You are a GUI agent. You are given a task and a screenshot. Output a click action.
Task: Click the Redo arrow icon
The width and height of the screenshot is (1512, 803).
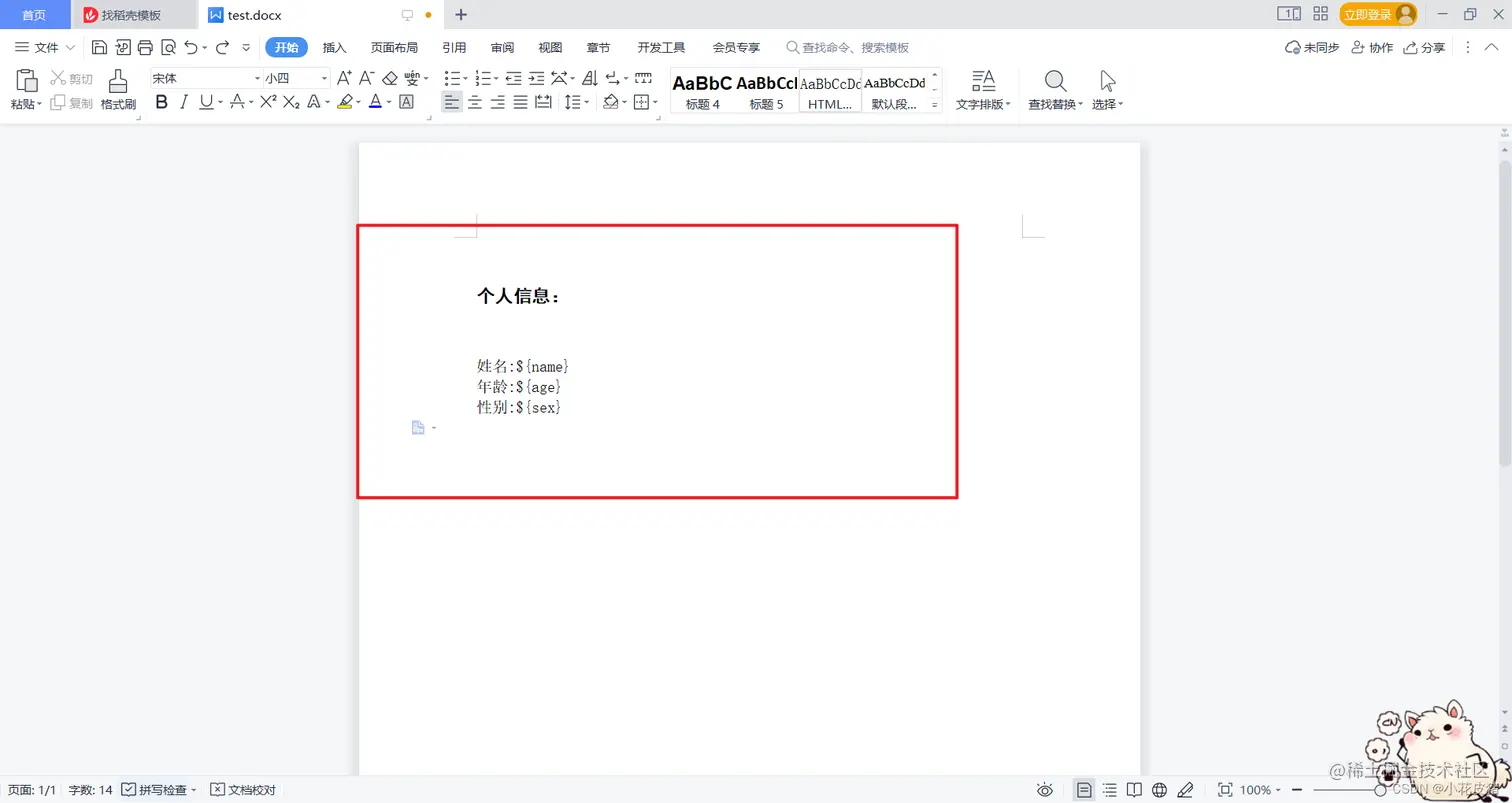point(222,47)
